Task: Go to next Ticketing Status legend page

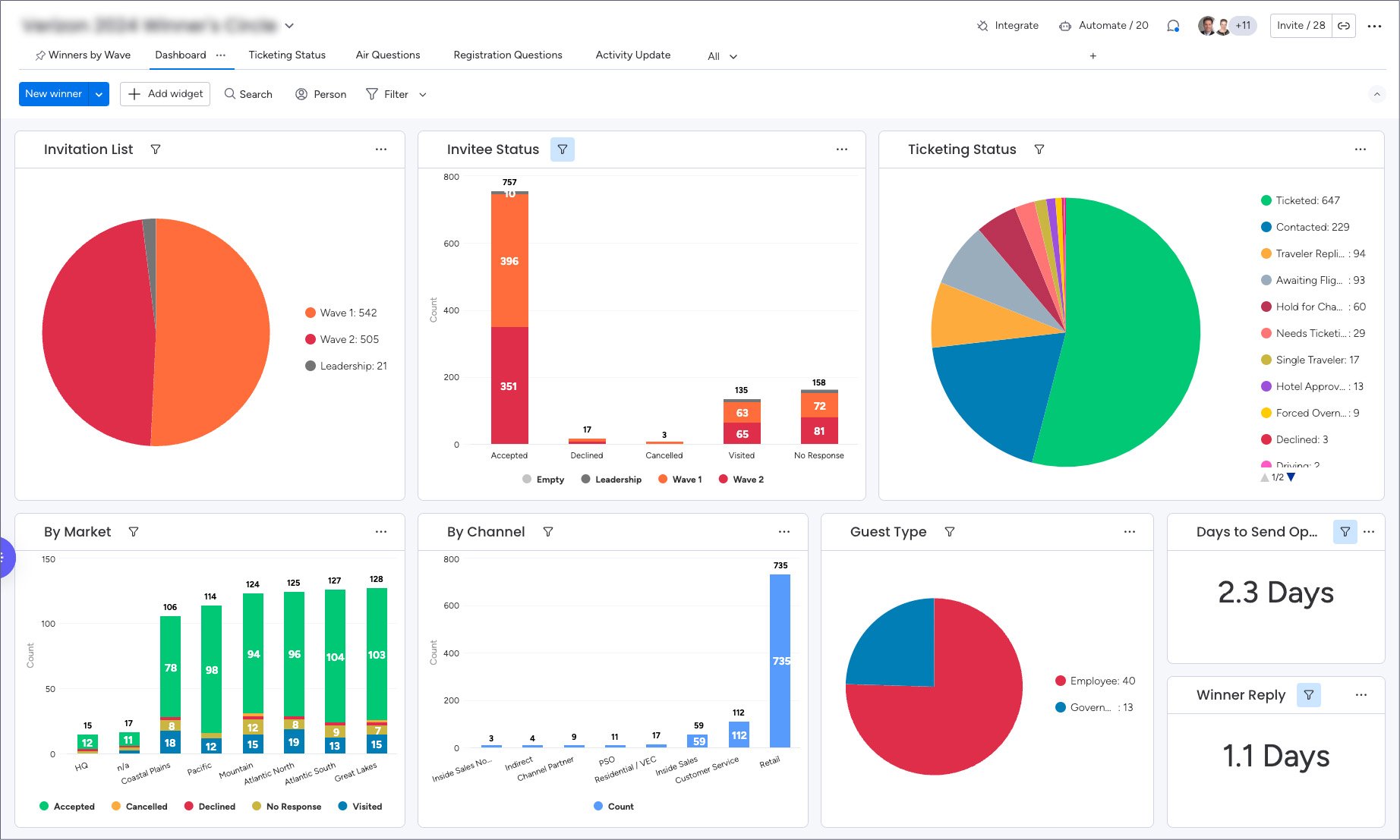Action: click(x=1291, y=477)
